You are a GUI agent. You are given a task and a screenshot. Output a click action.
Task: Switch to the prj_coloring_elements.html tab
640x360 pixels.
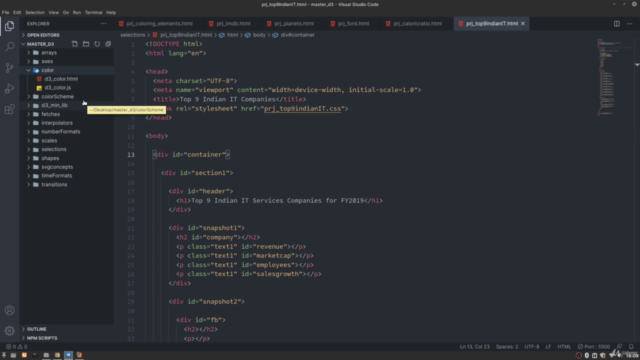pos(159,24)
